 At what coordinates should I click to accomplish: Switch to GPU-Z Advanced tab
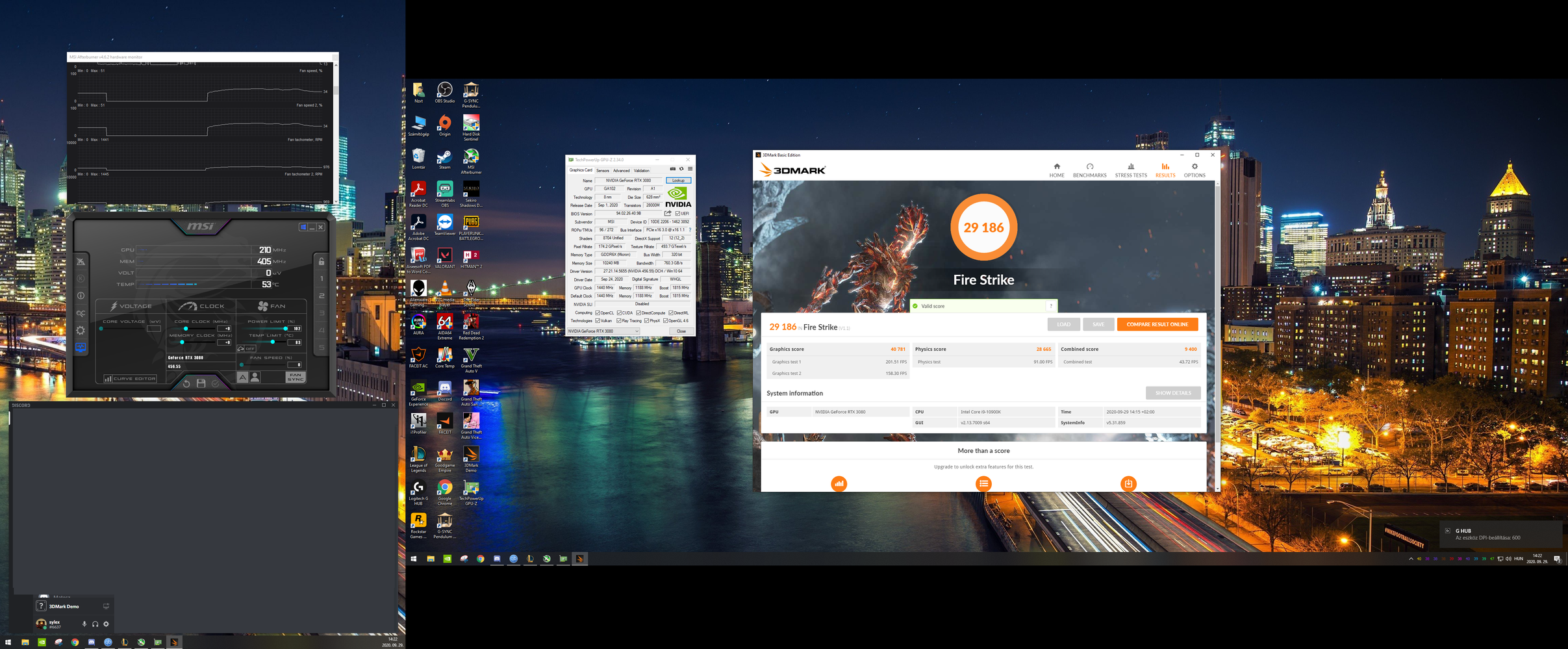pyautogui.click(x=622, y=171)
